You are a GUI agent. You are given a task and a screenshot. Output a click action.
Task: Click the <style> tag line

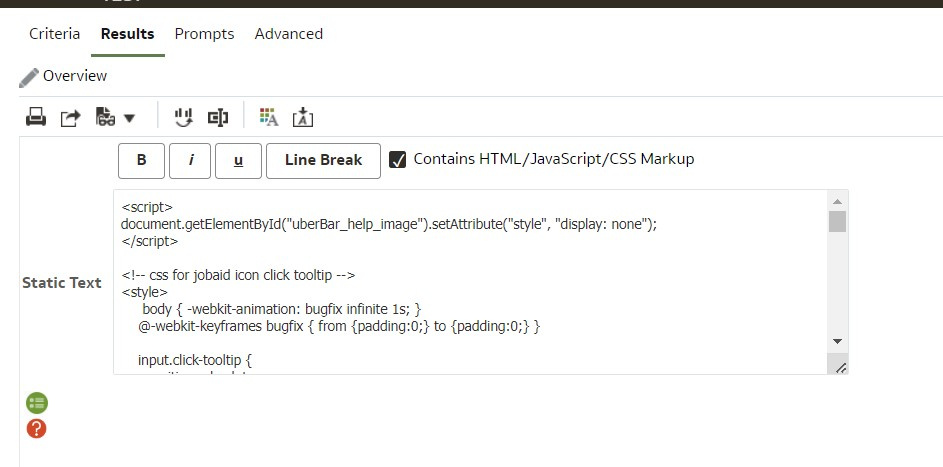point(144,292)
